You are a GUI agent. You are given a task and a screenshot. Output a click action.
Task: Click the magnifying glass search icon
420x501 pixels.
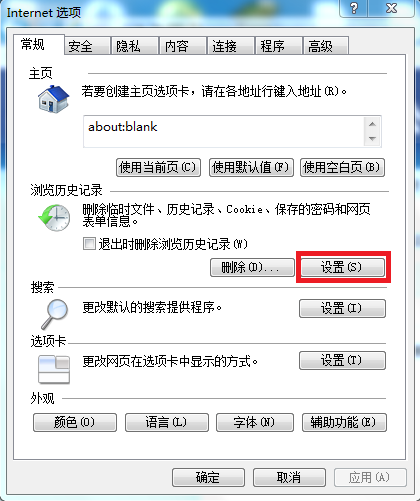pos(55,314)
